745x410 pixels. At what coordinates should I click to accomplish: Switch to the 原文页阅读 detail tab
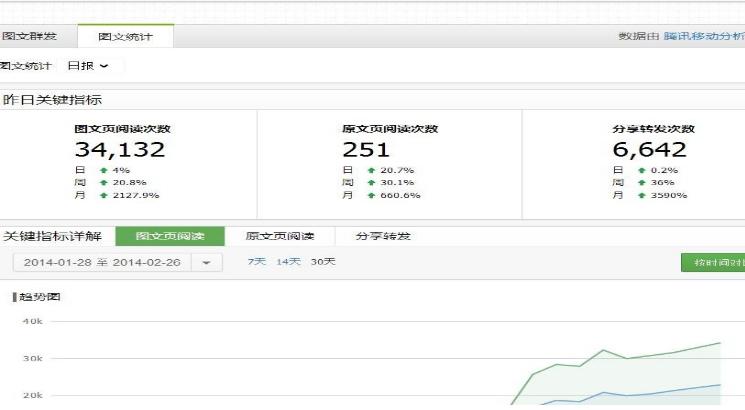(279, 237)
